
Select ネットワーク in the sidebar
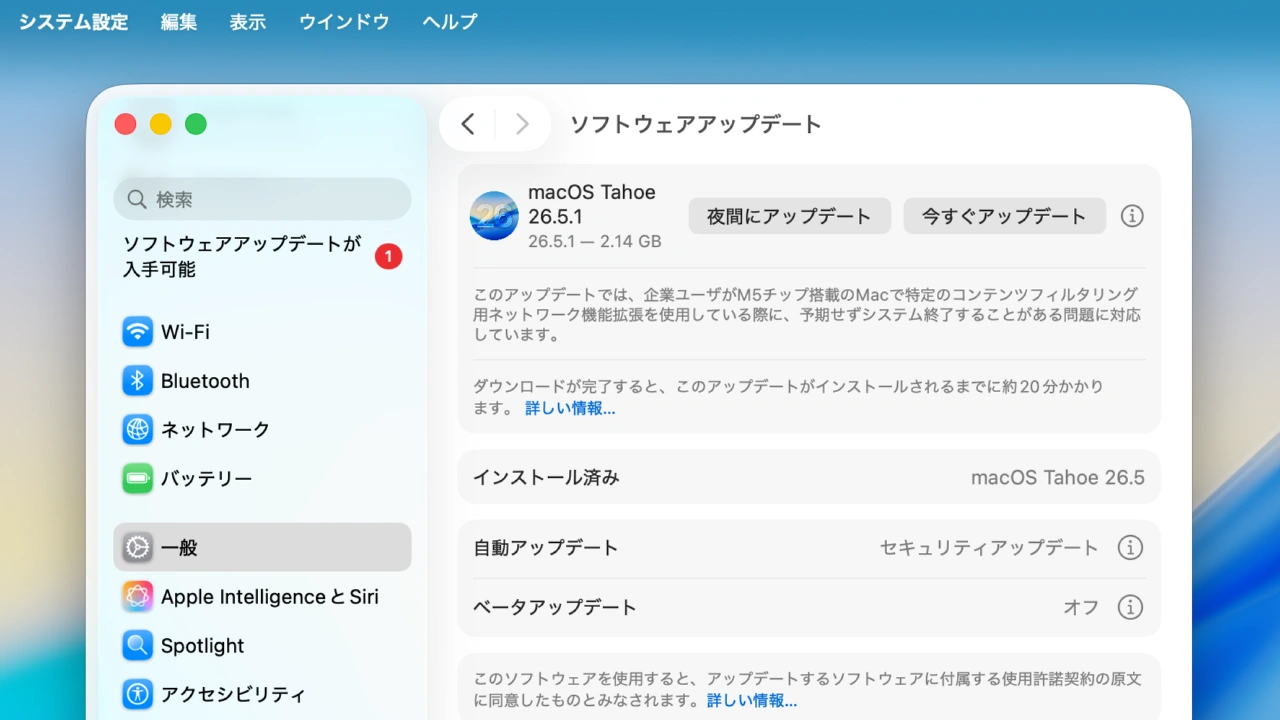262,430
